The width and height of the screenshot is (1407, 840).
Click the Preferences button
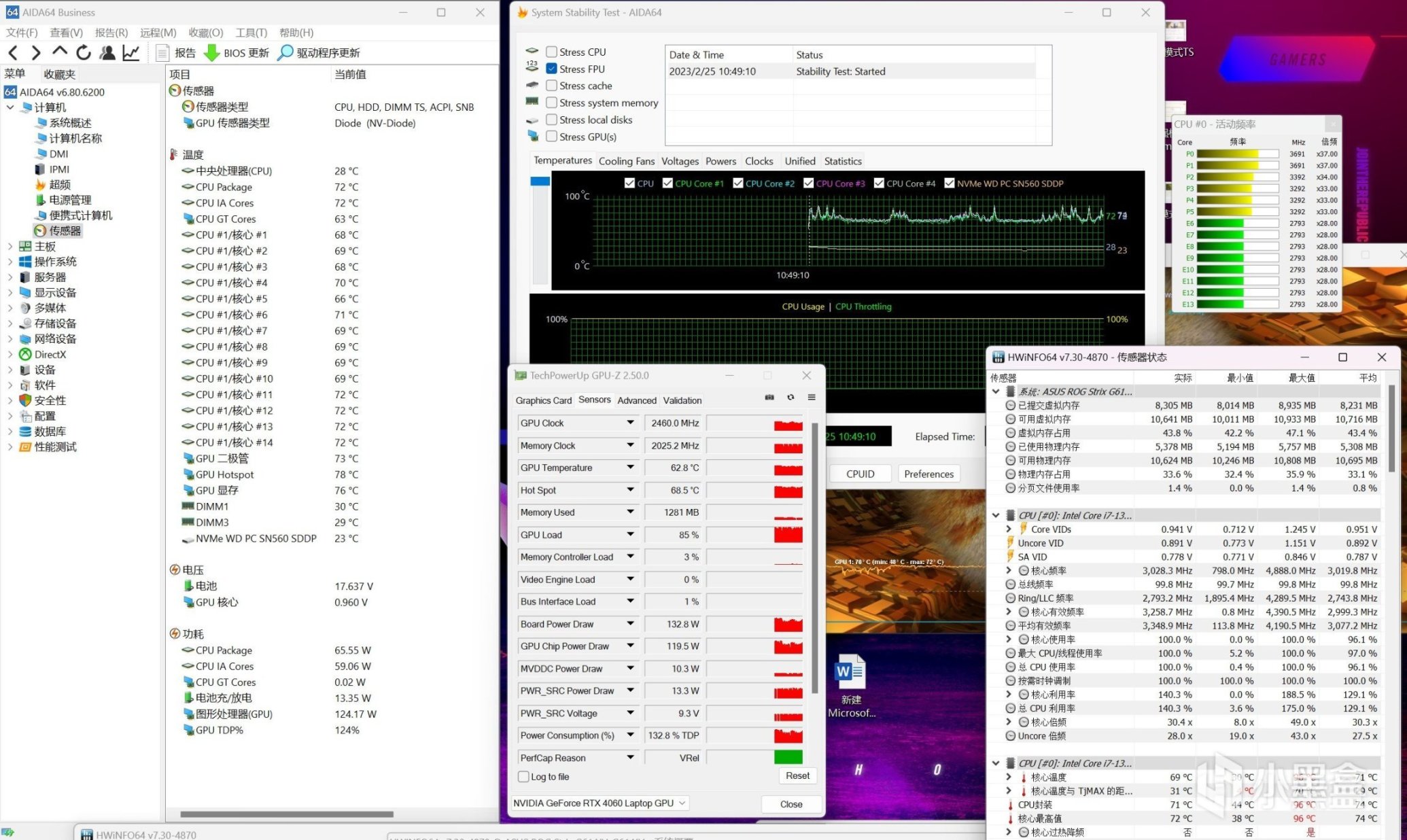pyautogui.click(x=928, y=474)
